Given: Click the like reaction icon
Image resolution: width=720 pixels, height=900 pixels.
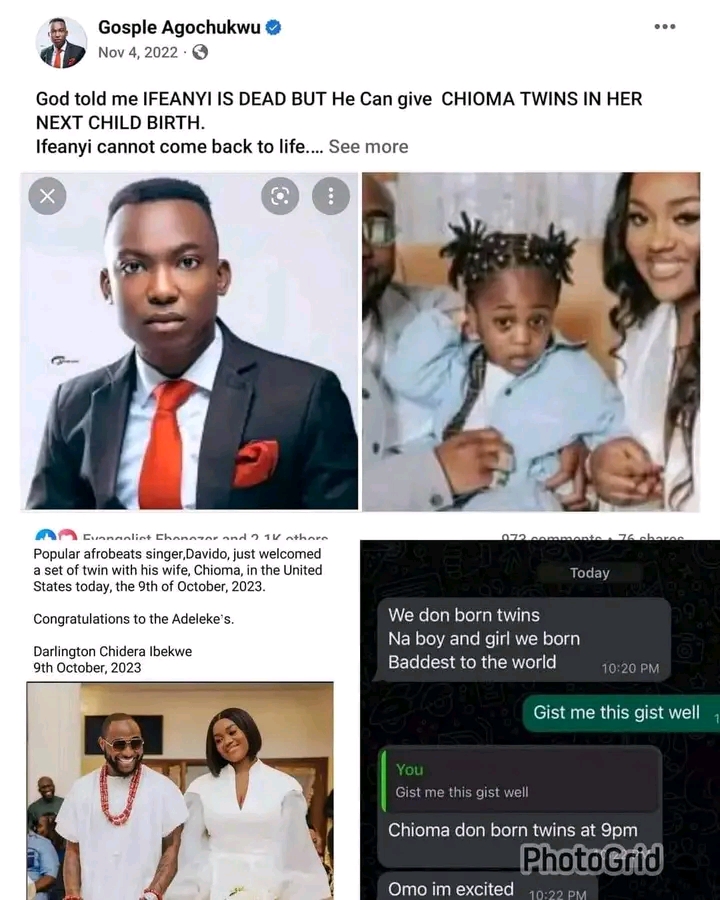Looking at the screenshot, I should (45, 536).
